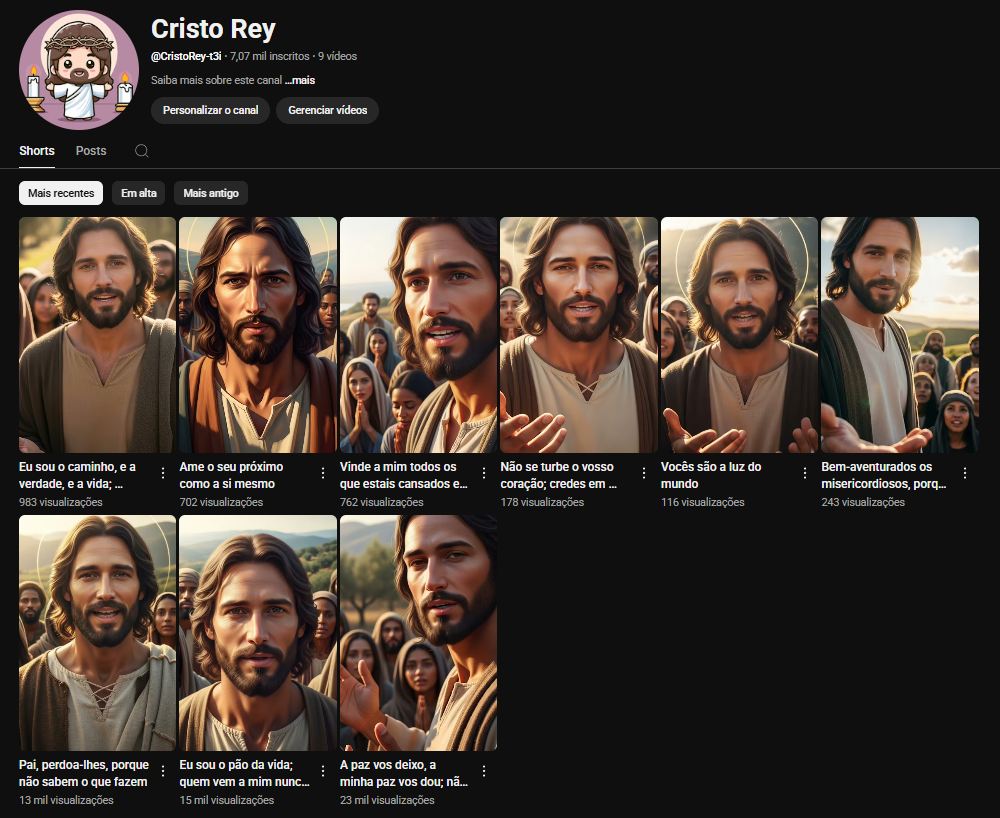The height and width of the screenshot is (818, 1000).
Task: Click the title "Bem-aventurados os misericordiosos"
Action: click(884, 475)
